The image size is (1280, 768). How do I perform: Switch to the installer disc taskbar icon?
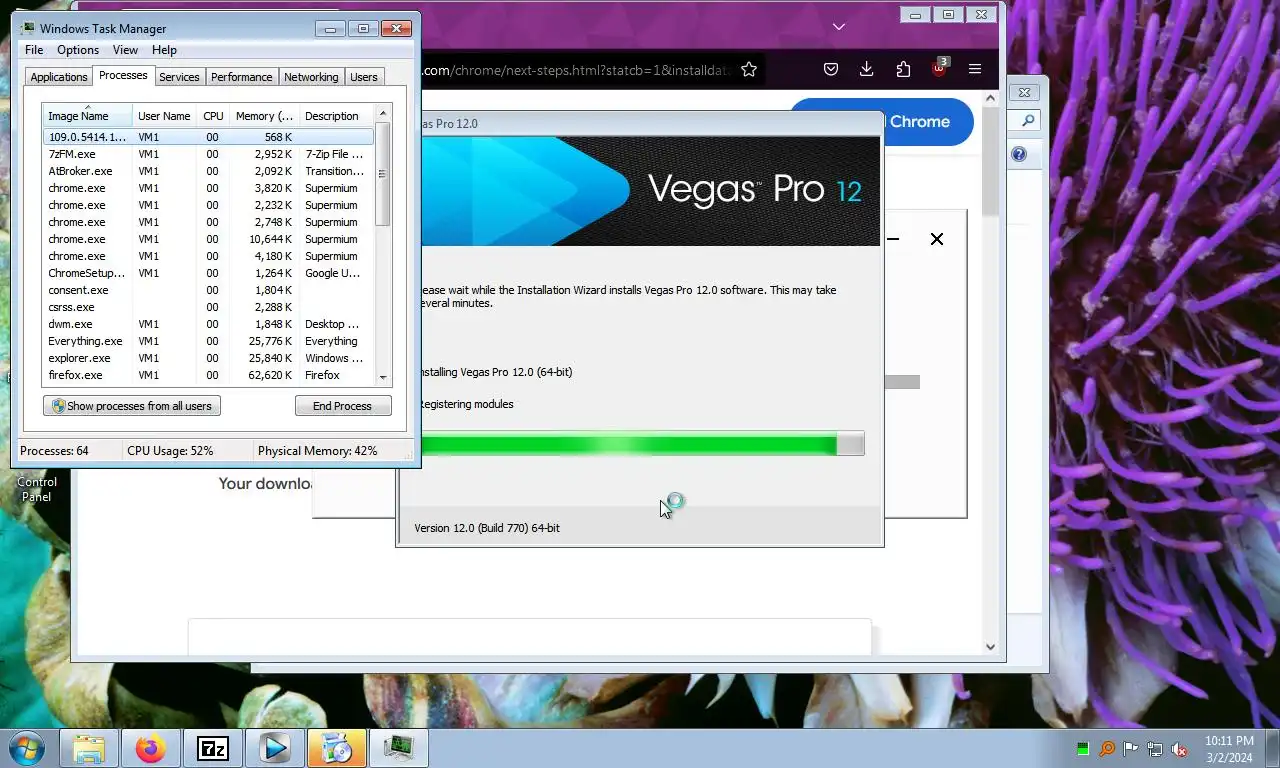(337, 748)
